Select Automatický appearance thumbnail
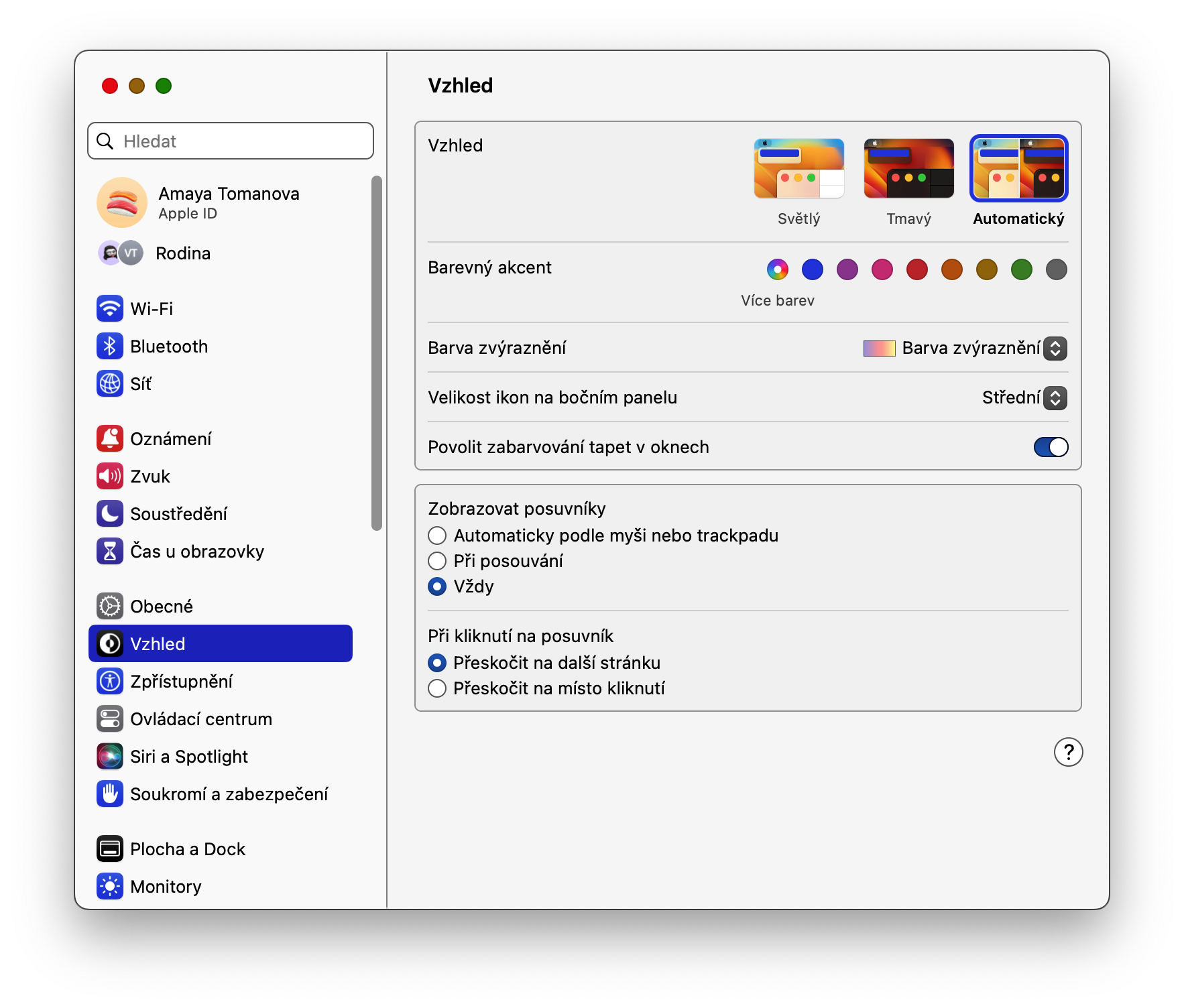The width and height of the screenshot is (1184, 1008). 1018,168
